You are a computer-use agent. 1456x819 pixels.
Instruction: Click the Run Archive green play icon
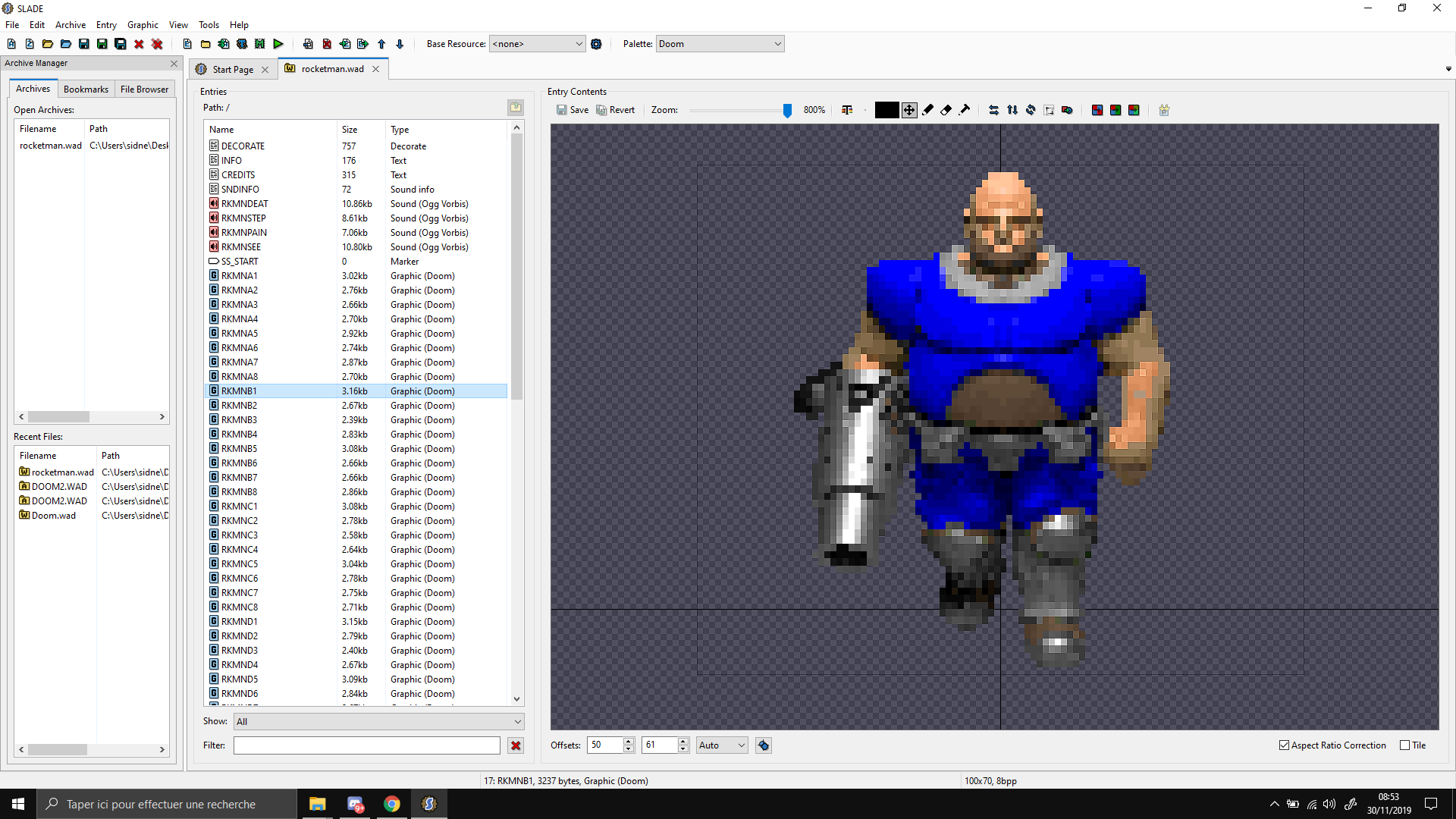click(x=278, y=44)
